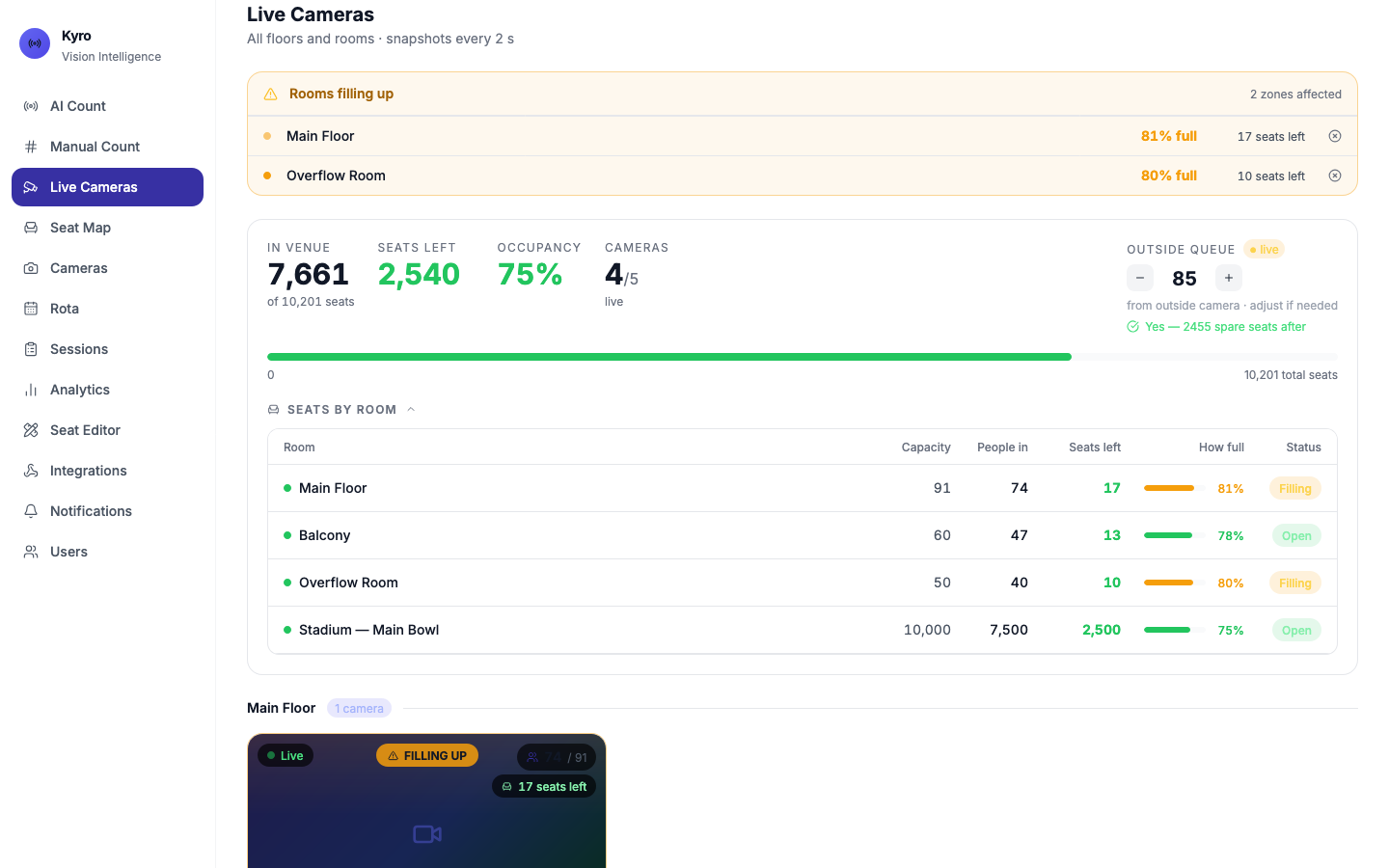Viewport: 1389px width, 868px height.
Task: Click the Seats By Room sofa icon
Action: (274, 410)
